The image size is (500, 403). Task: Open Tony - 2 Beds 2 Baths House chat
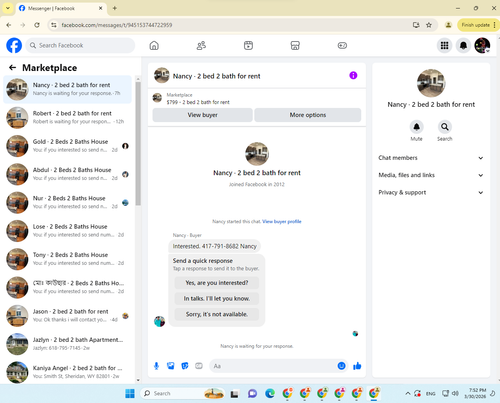point(68,259)
